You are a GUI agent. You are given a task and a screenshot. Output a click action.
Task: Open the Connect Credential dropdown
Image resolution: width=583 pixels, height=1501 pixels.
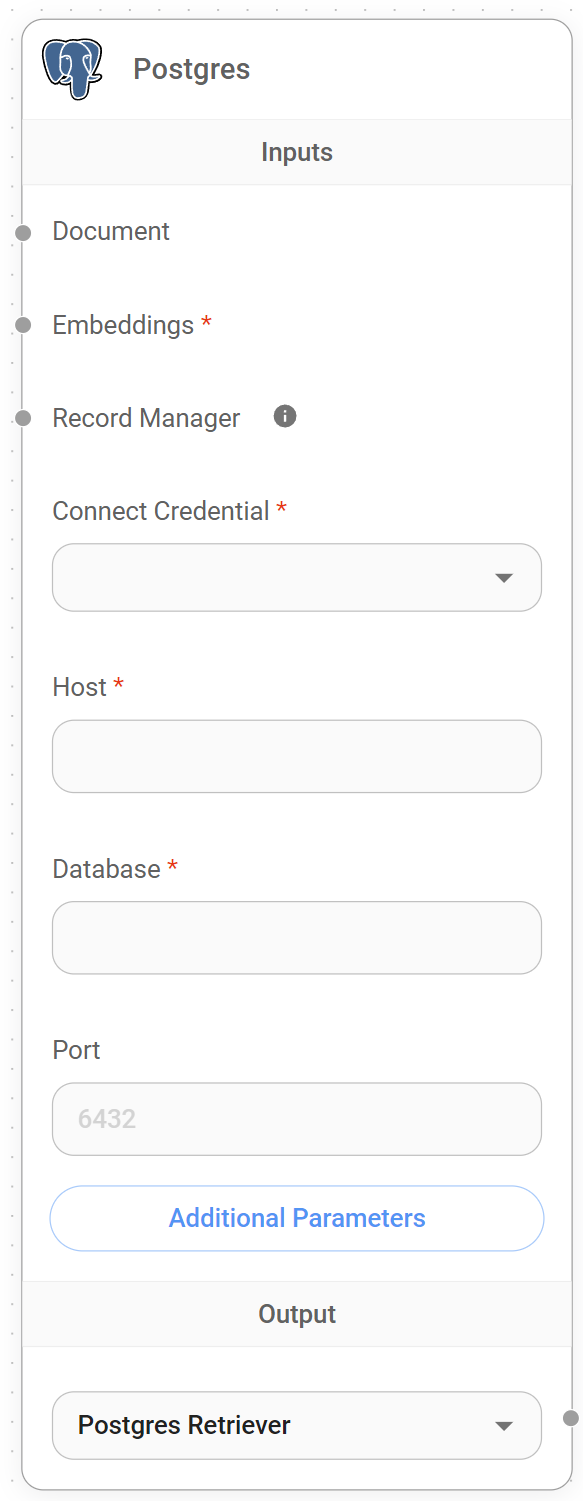tap(297, 577)
